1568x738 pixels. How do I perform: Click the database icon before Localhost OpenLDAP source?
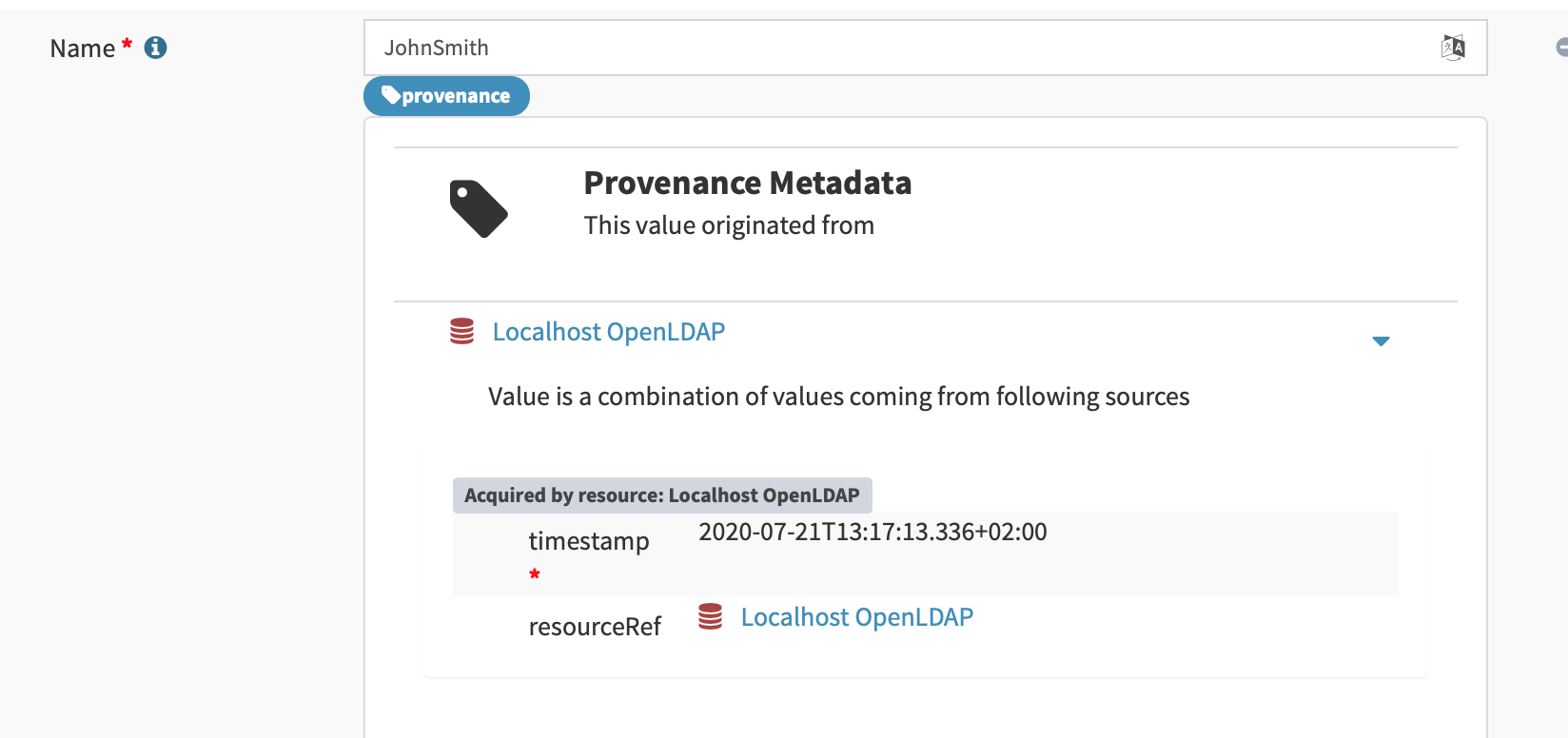coord(462,331)
